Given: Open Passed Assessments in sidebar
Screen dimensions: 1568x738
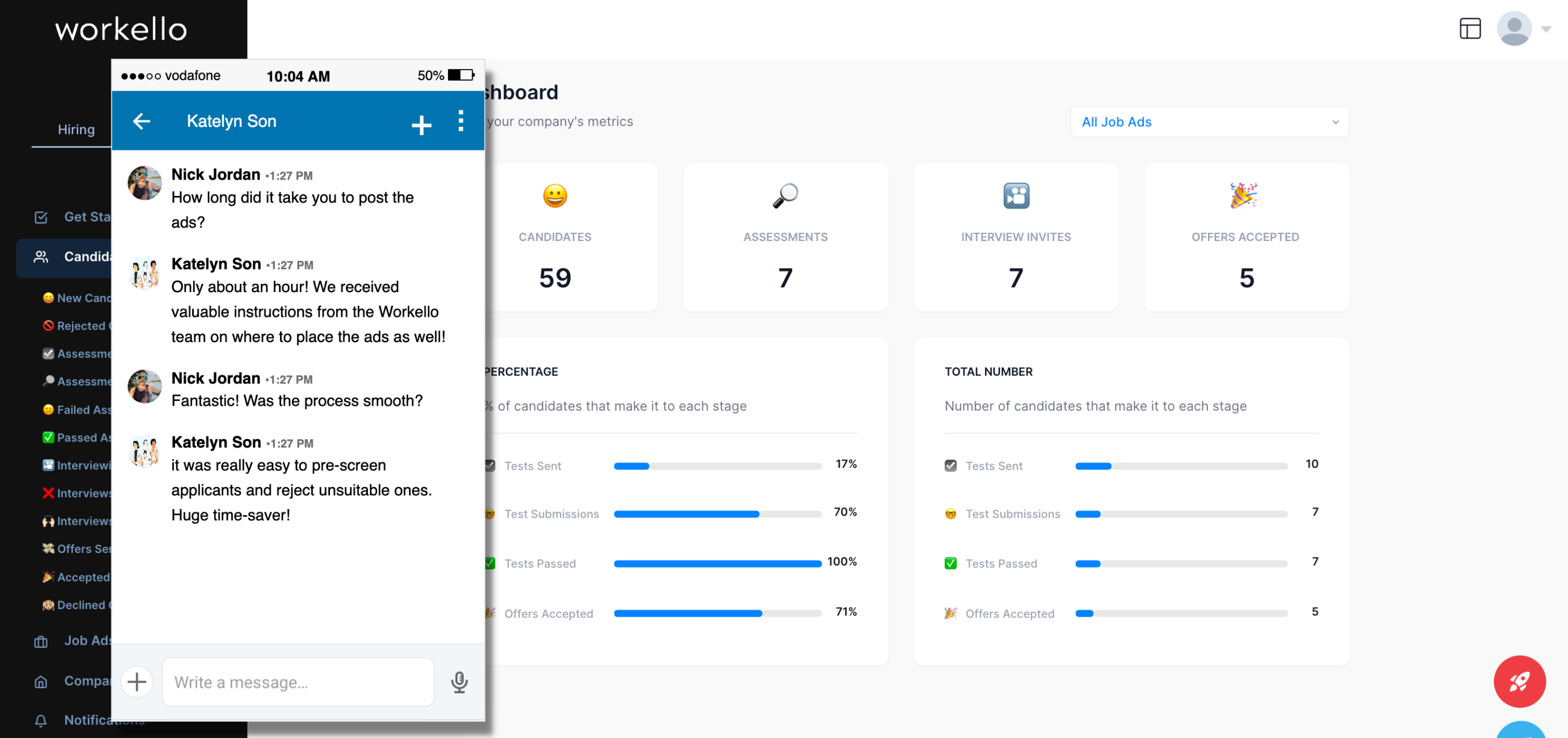Looking at the screenshot, I should click(77, 437).
